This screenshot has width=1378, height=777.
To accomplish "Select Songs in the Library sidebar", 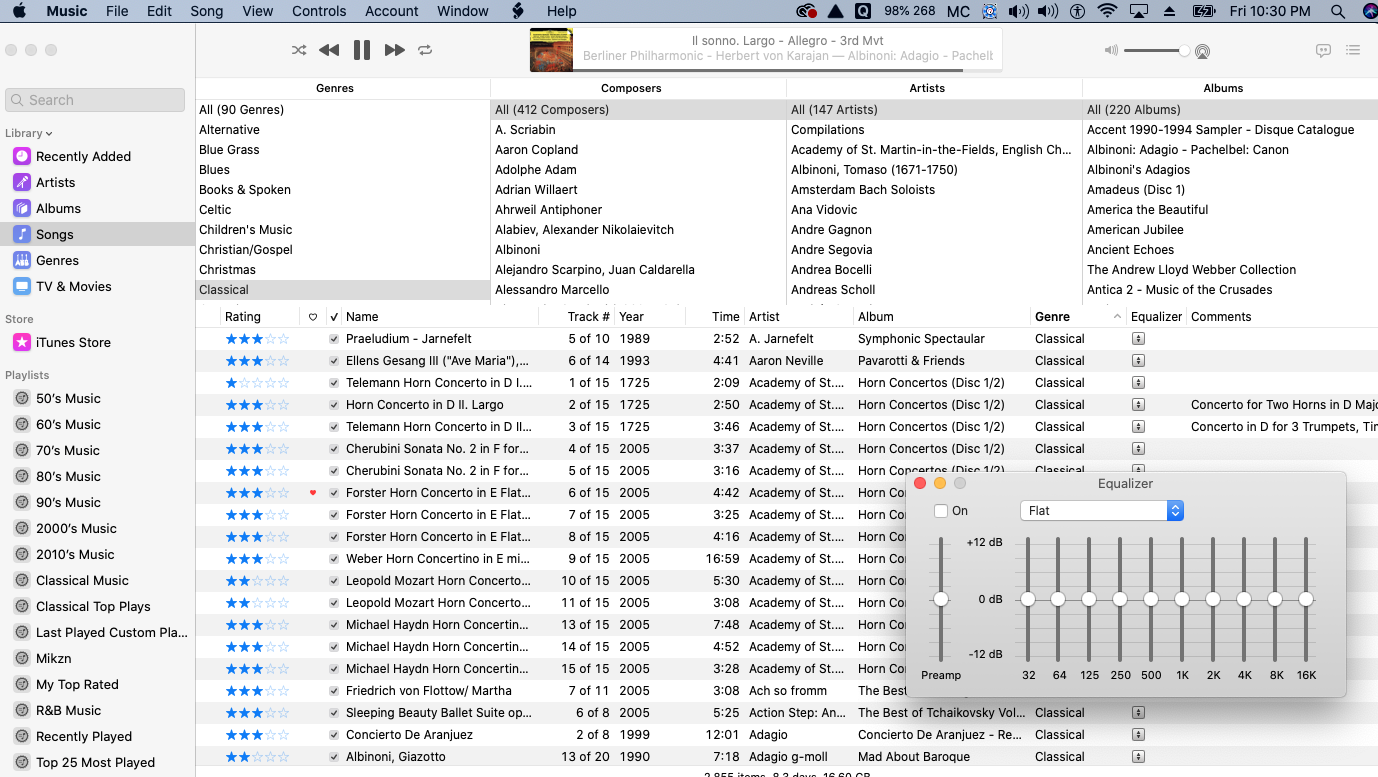I will coord(96,234).
